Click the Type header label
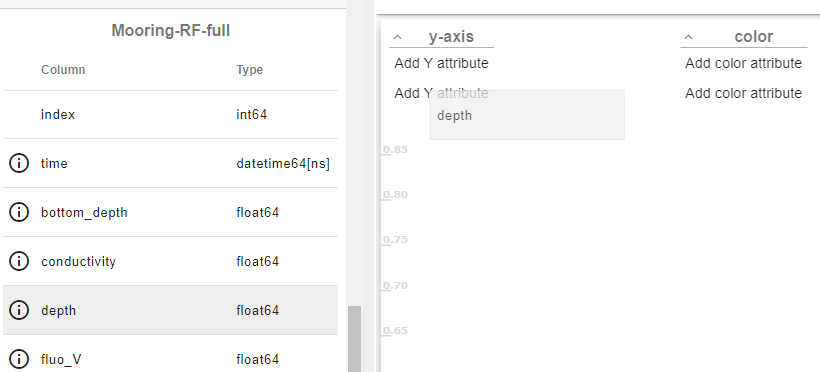This screenshot has width=820, height=372. tap(249, 70)
